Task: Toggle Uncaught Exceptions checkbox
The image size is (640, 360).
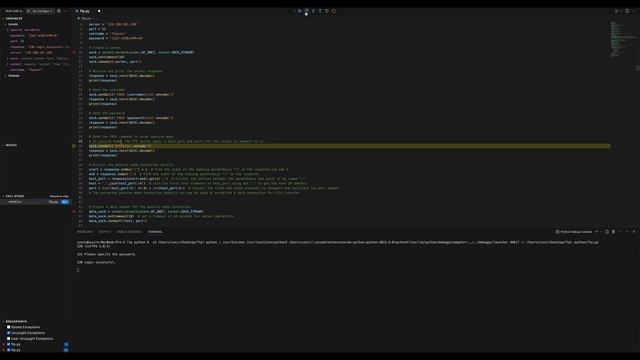Action: (9, 333)
